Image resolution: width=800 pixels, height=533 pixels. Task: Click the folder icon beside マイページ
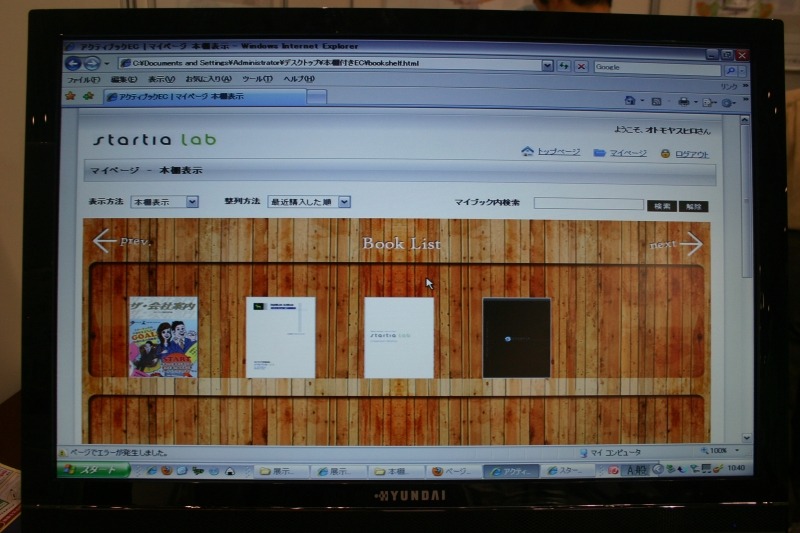click(x=599, y=153)
